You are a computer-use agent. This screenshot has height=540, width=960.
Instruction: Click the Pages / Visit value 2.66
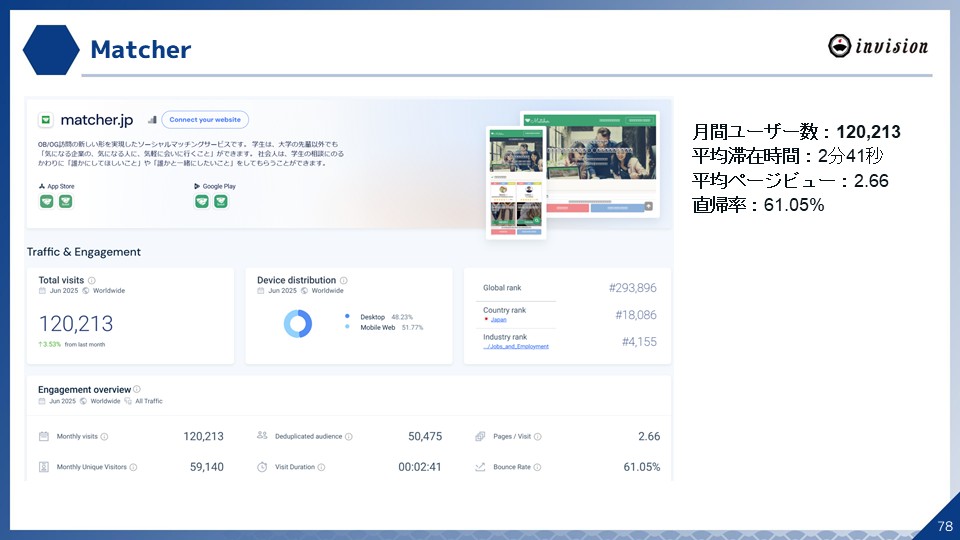coord(649,437)
